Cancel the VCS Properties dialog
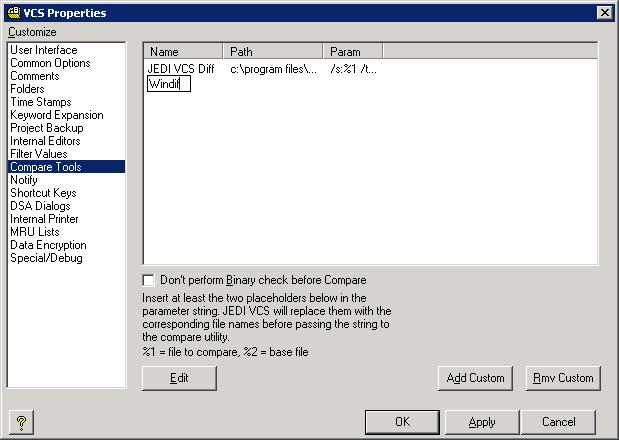Image resolution: width=619 pixels, height=440 pixels. pos(558,422)
